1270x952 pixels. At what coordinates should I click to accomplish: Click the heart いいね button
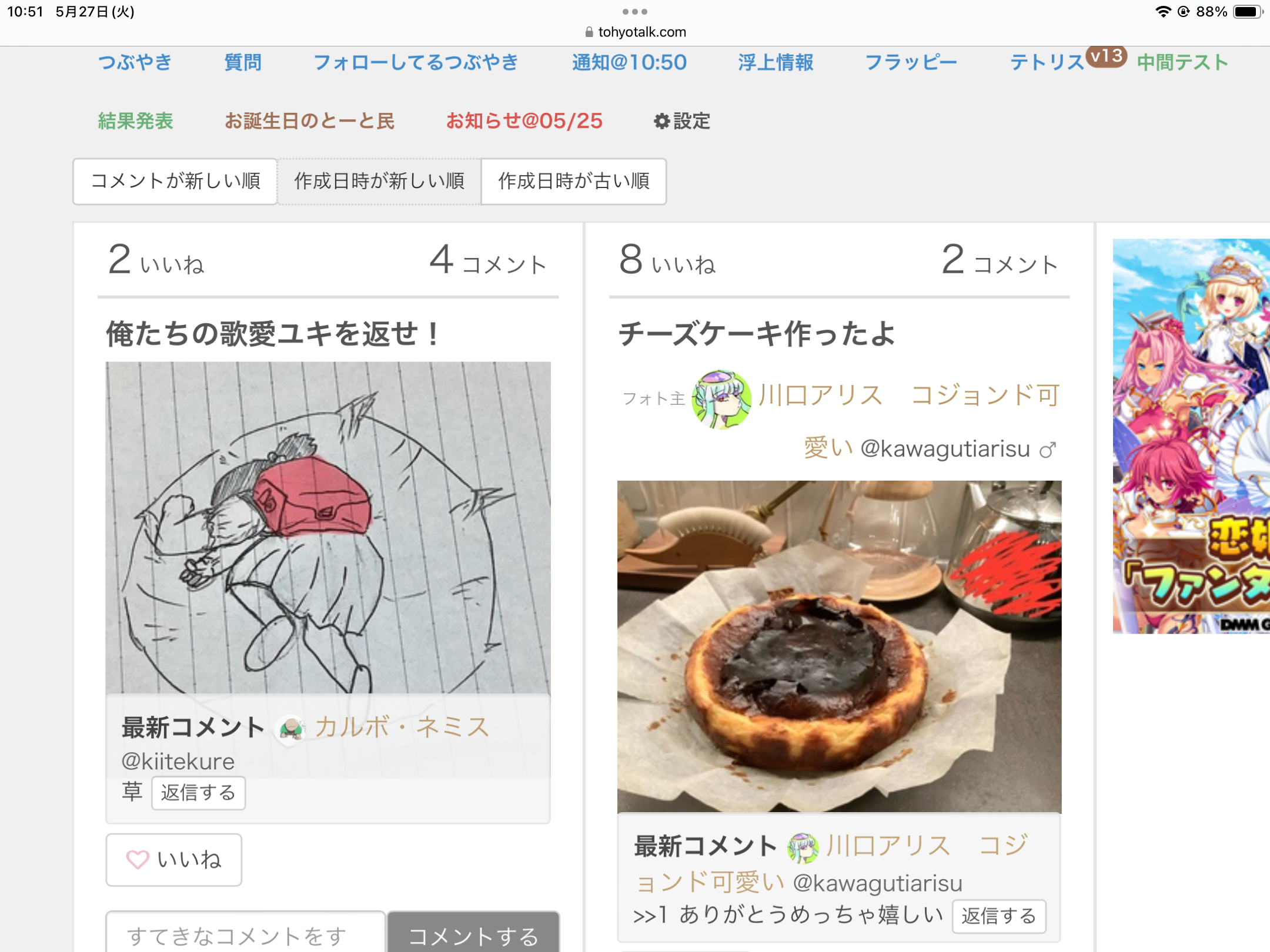tap(174, 860)
